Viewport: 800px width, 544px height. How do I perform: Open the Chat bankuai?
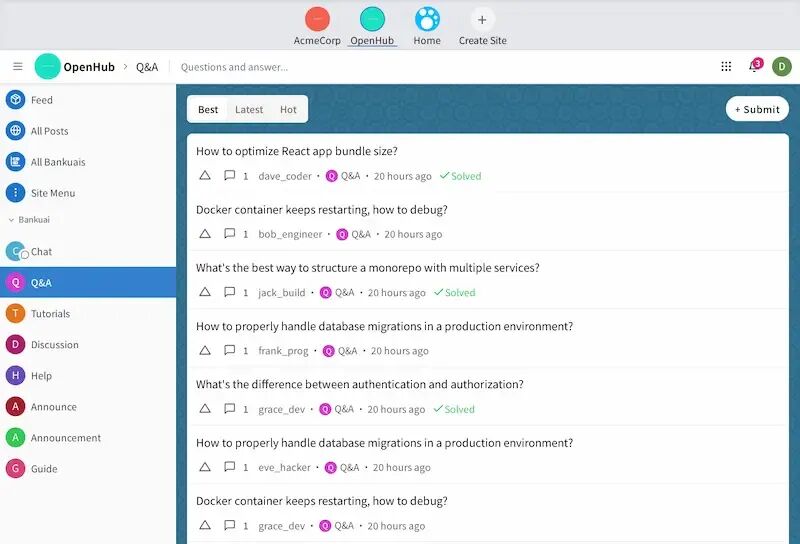pos(88,252)
